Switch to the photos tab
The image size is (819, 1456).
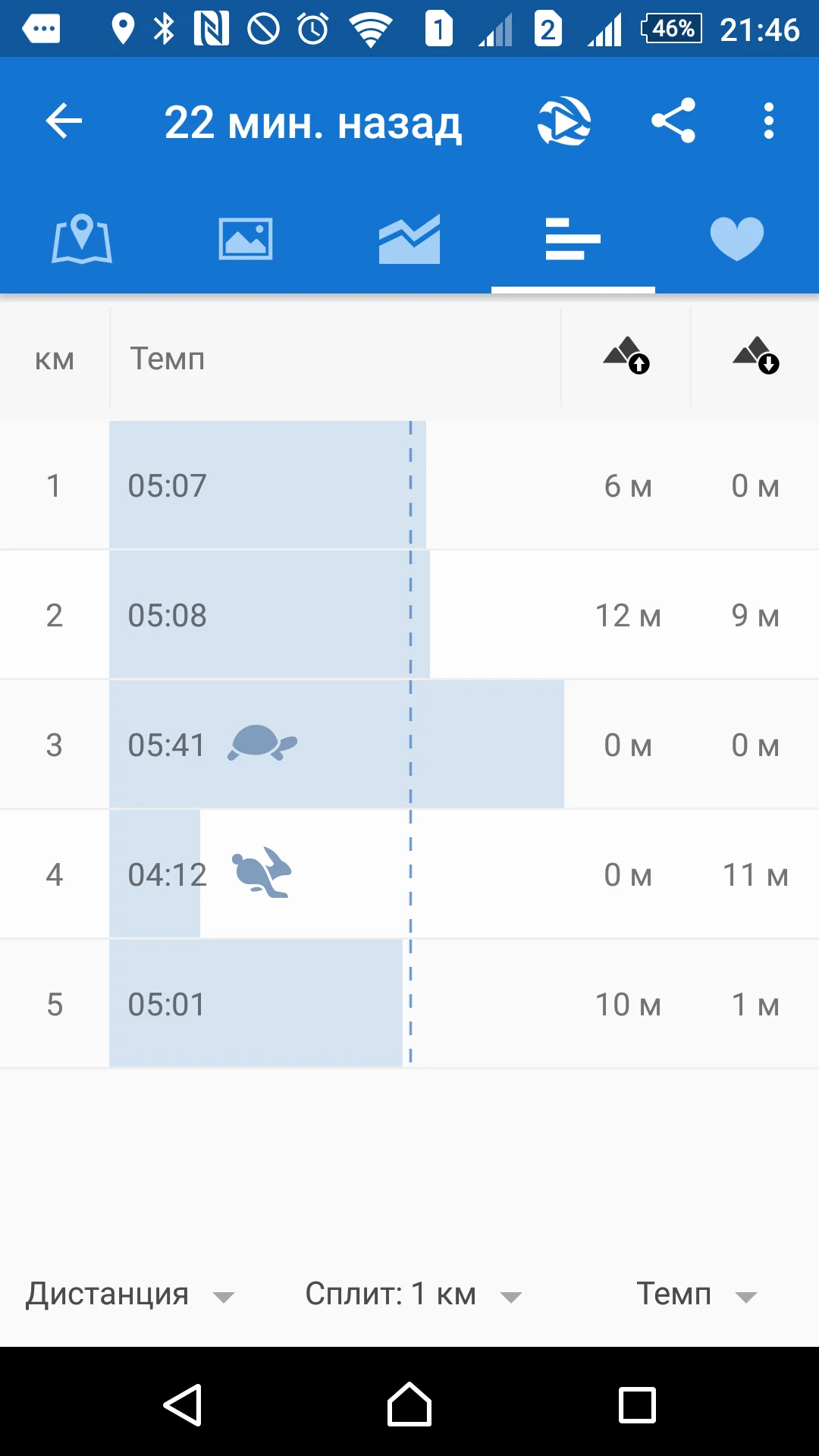point(246,240)
